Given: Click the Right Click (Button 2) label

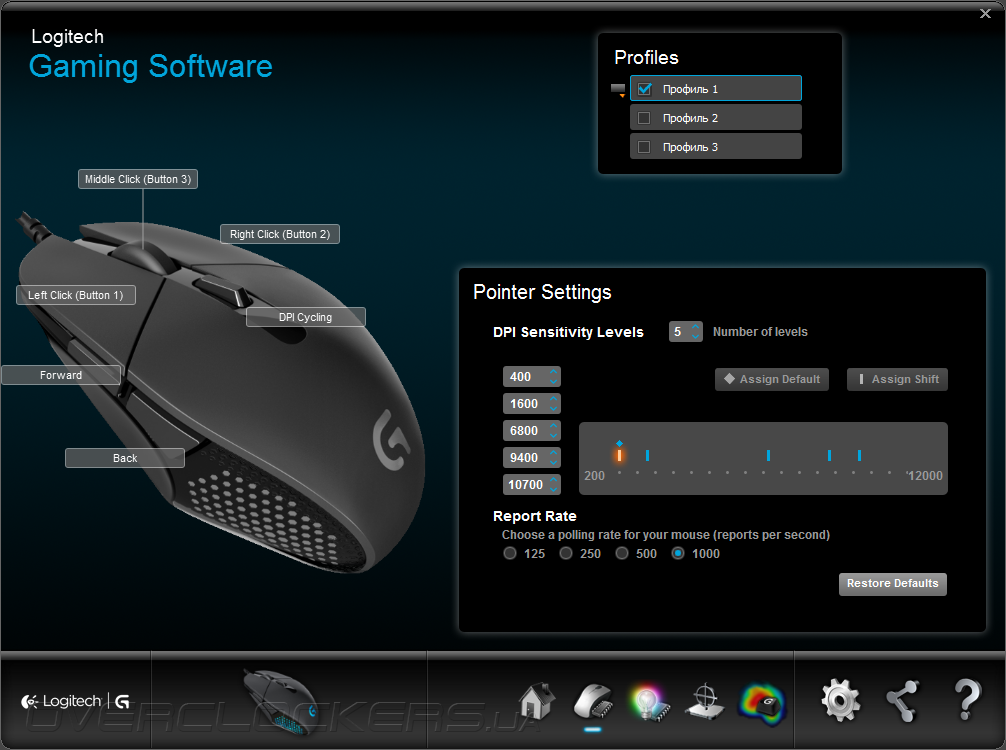Looking at the screenshot, I should [x=280, y=234].
